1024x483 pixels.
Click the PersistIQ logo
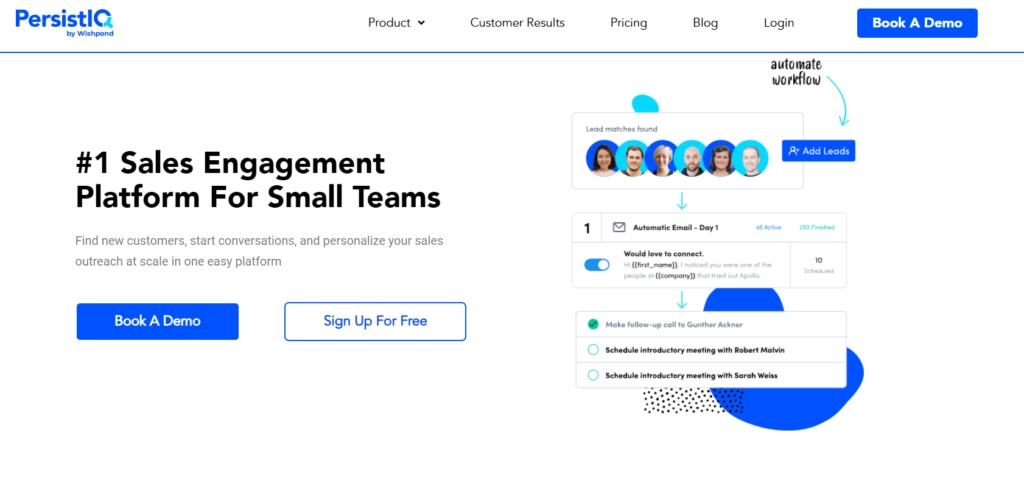(65, 23)
